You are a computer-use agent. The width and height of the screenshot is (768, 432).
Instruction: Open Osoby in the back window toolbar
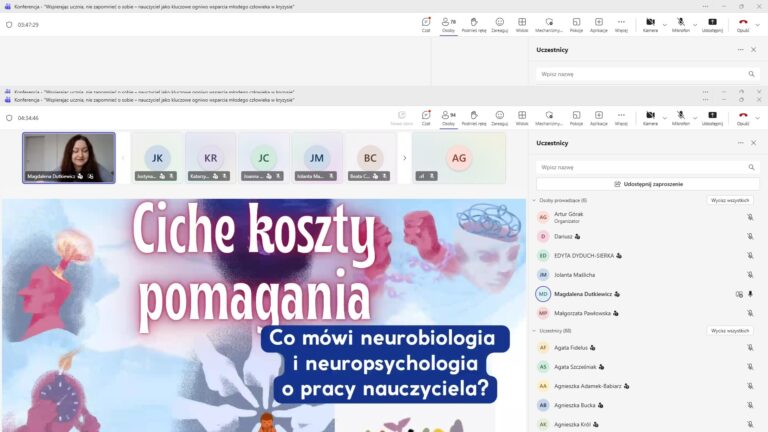tap(448, 24)
